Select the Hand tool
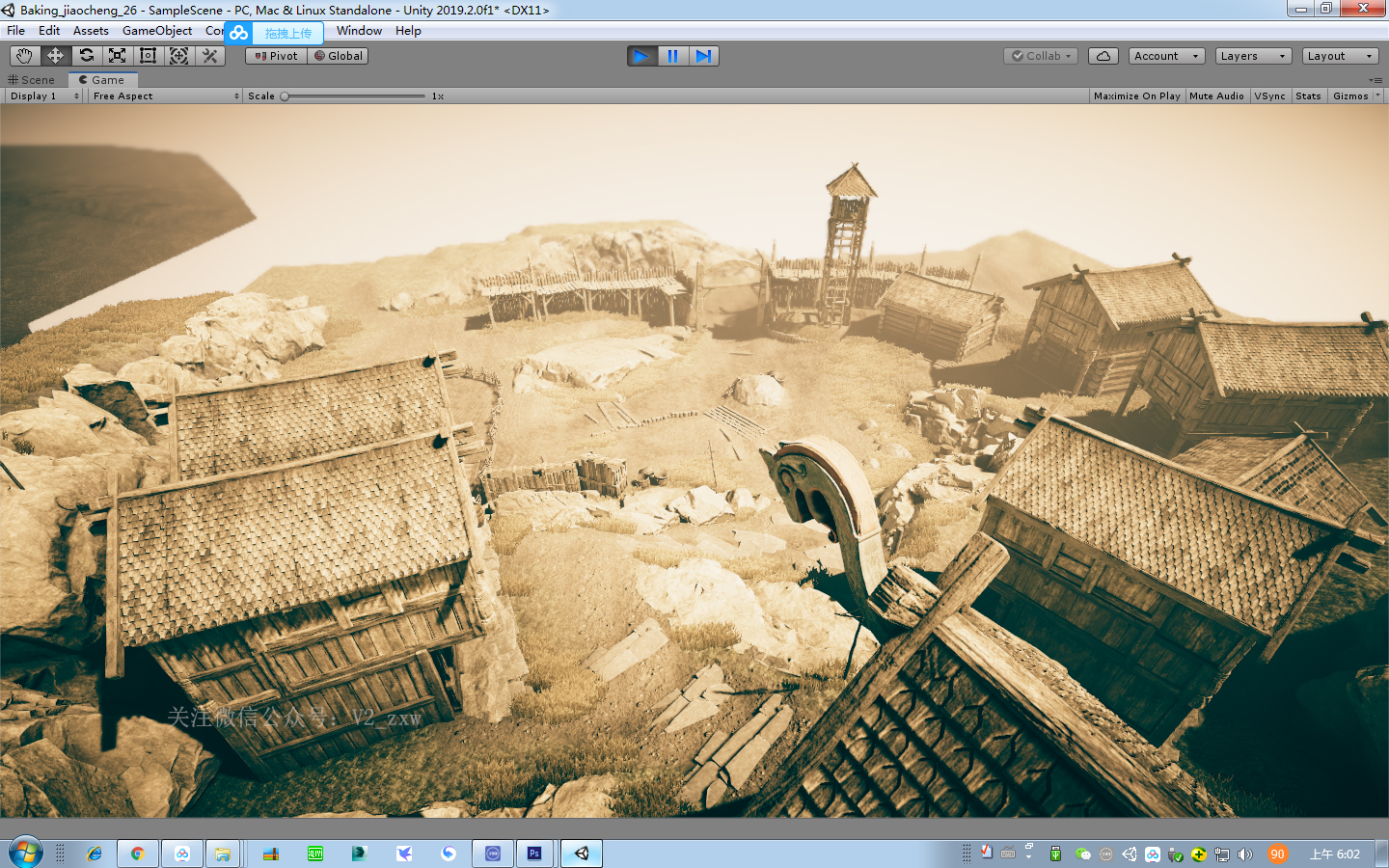The width and height of the screenshot is (1389, 868). (x=24, y=56)
